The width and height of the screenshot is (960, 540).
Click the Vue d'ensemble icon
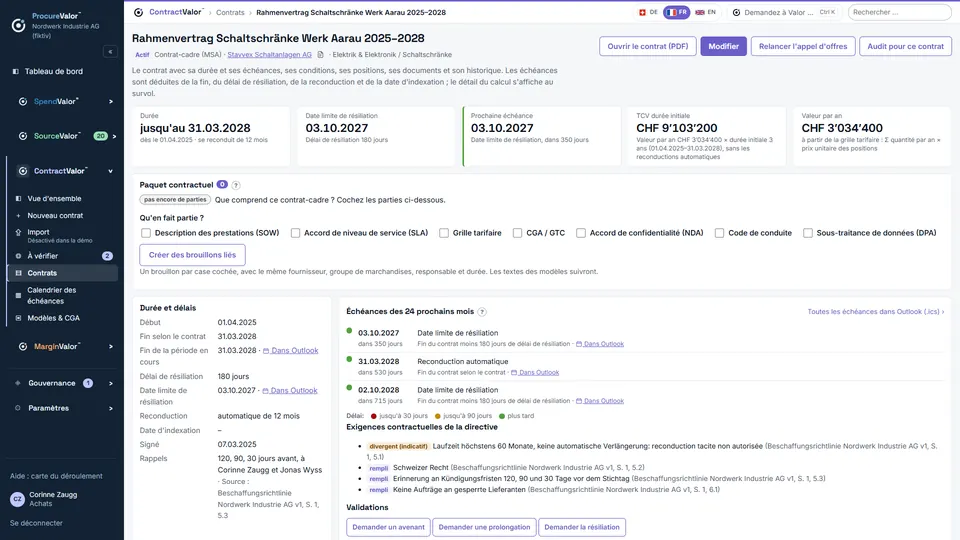pyautogui.click(x=18, y=199)
